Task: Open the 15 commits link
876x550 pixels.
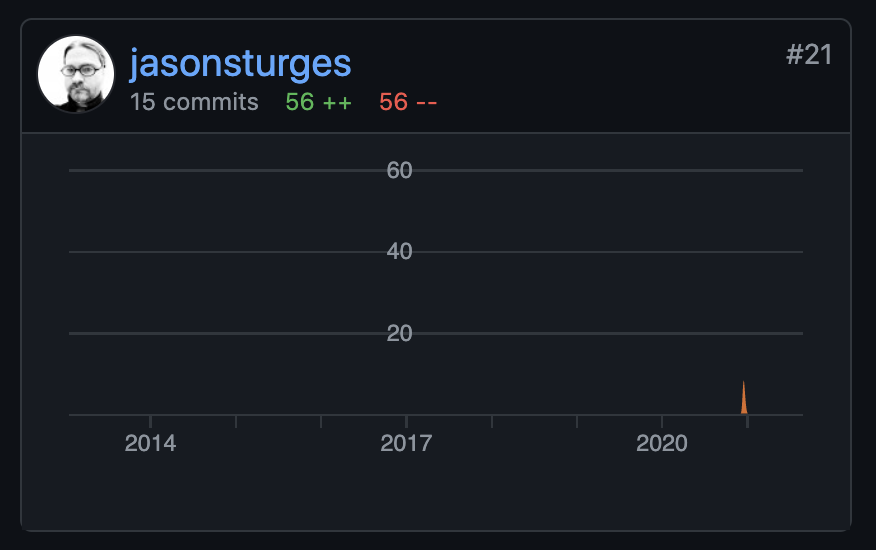Action: [x=194, y=102]
